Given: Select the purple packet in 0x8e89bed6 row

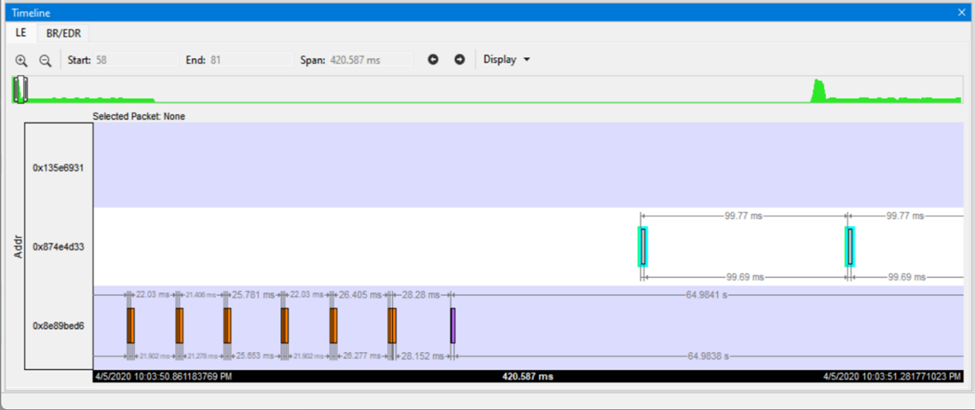Looking at the screenshot, I should click(453, 325).
